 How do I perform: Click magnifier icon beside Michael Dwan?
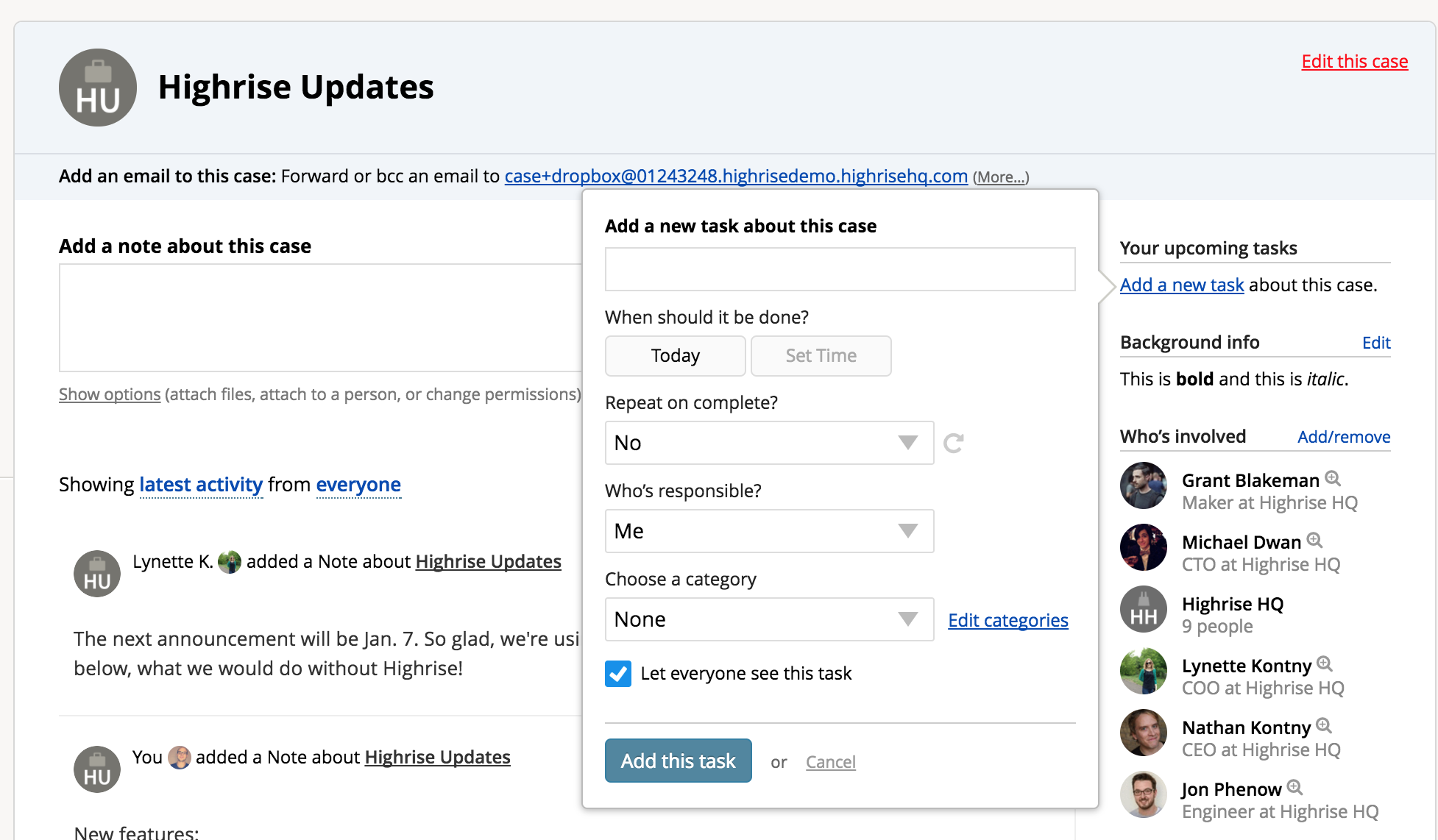pyautogui.click(x=1315, y=541)
